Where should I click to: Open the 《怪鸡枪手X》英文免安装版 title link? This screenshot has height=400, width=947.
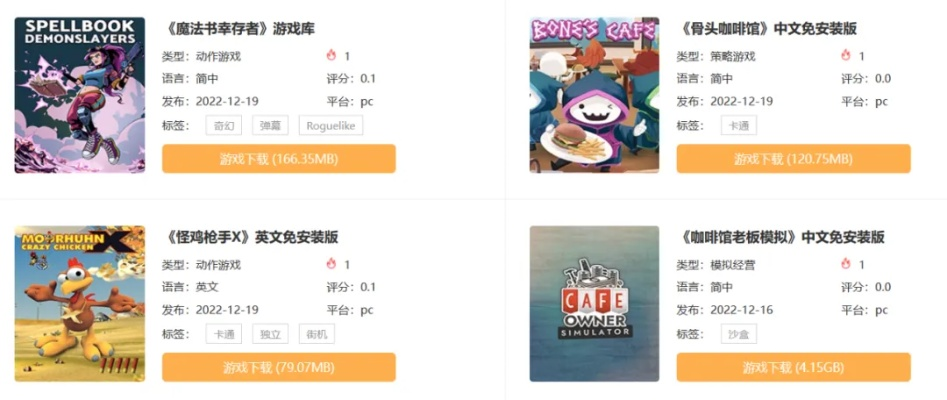[x=250, y=237]
